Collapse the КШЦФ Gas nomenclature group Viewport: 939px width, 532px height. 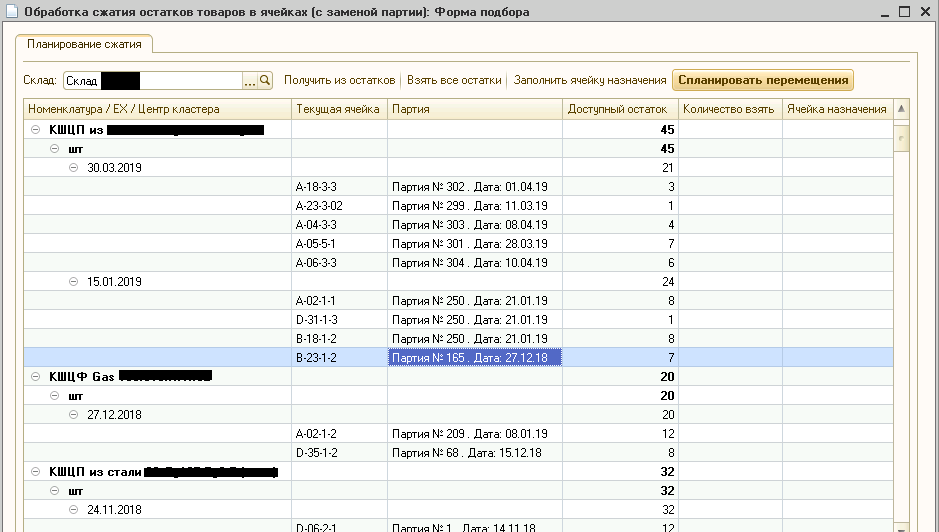(36, 377)
